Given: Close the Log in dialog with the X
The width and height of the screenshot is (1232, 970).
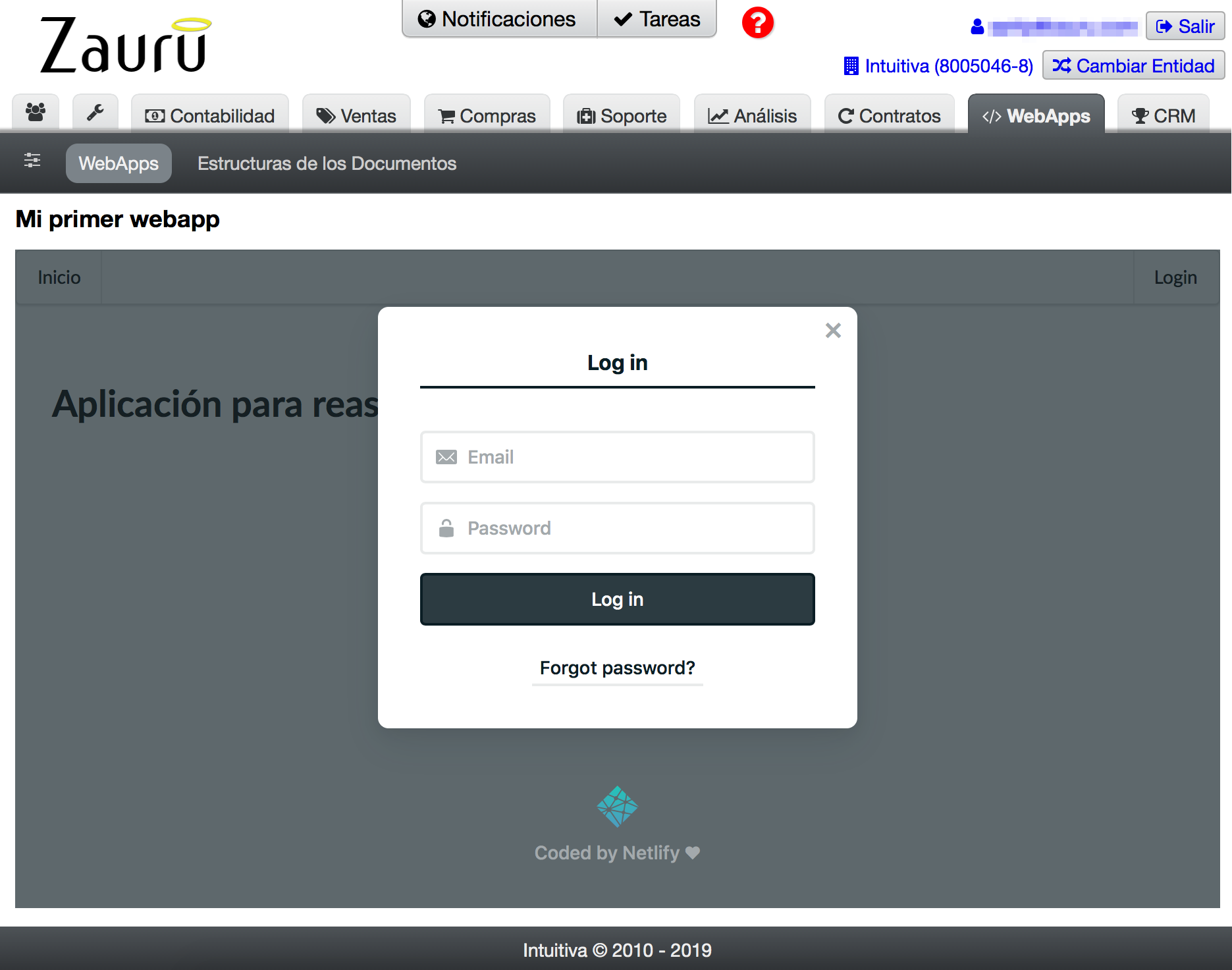Looking at the screenshot, I should coord(833,331).
